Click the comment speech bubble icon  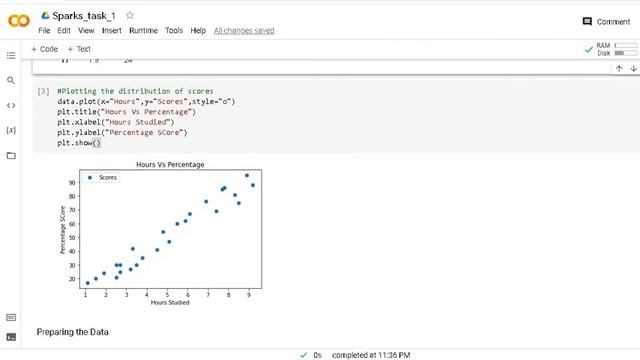587,22
